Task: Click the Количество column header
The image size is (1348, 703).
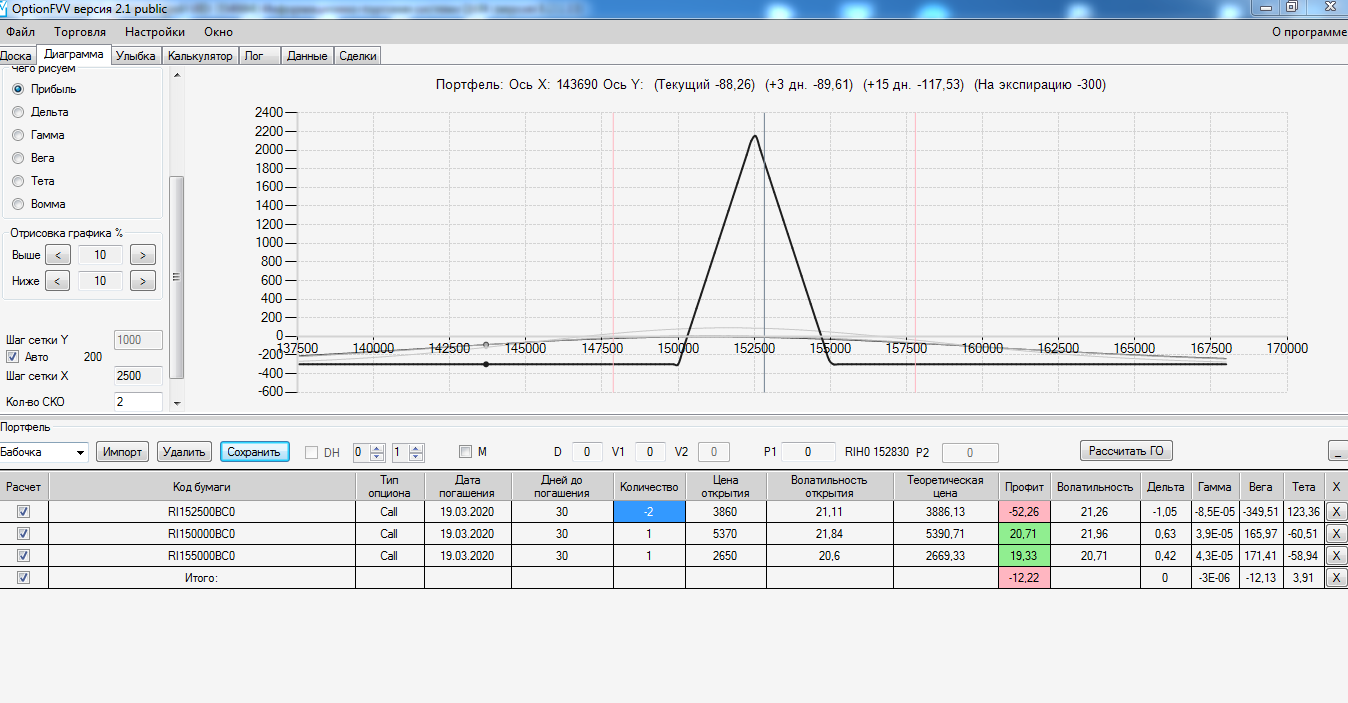Action: [x=649, y=486]
